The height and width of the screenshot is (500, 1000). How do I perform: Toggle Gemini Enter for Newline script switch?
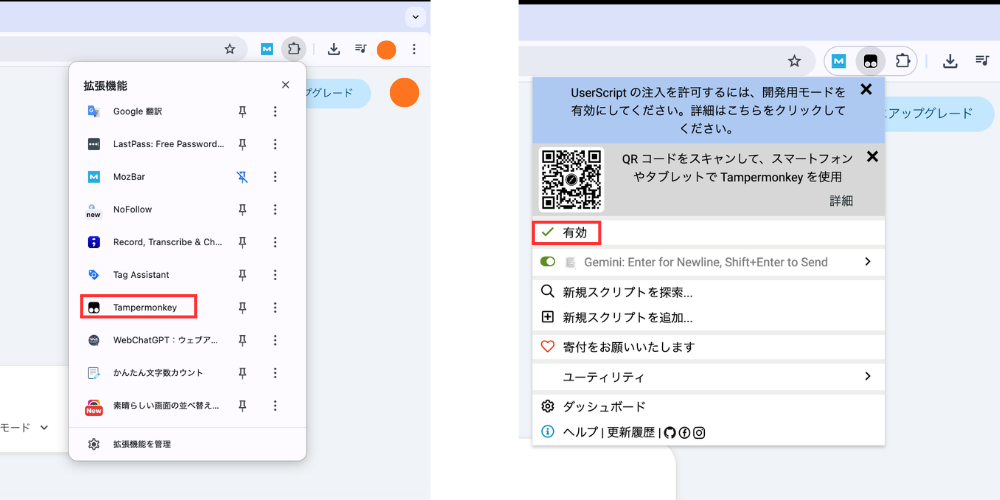tap(547, 262)
